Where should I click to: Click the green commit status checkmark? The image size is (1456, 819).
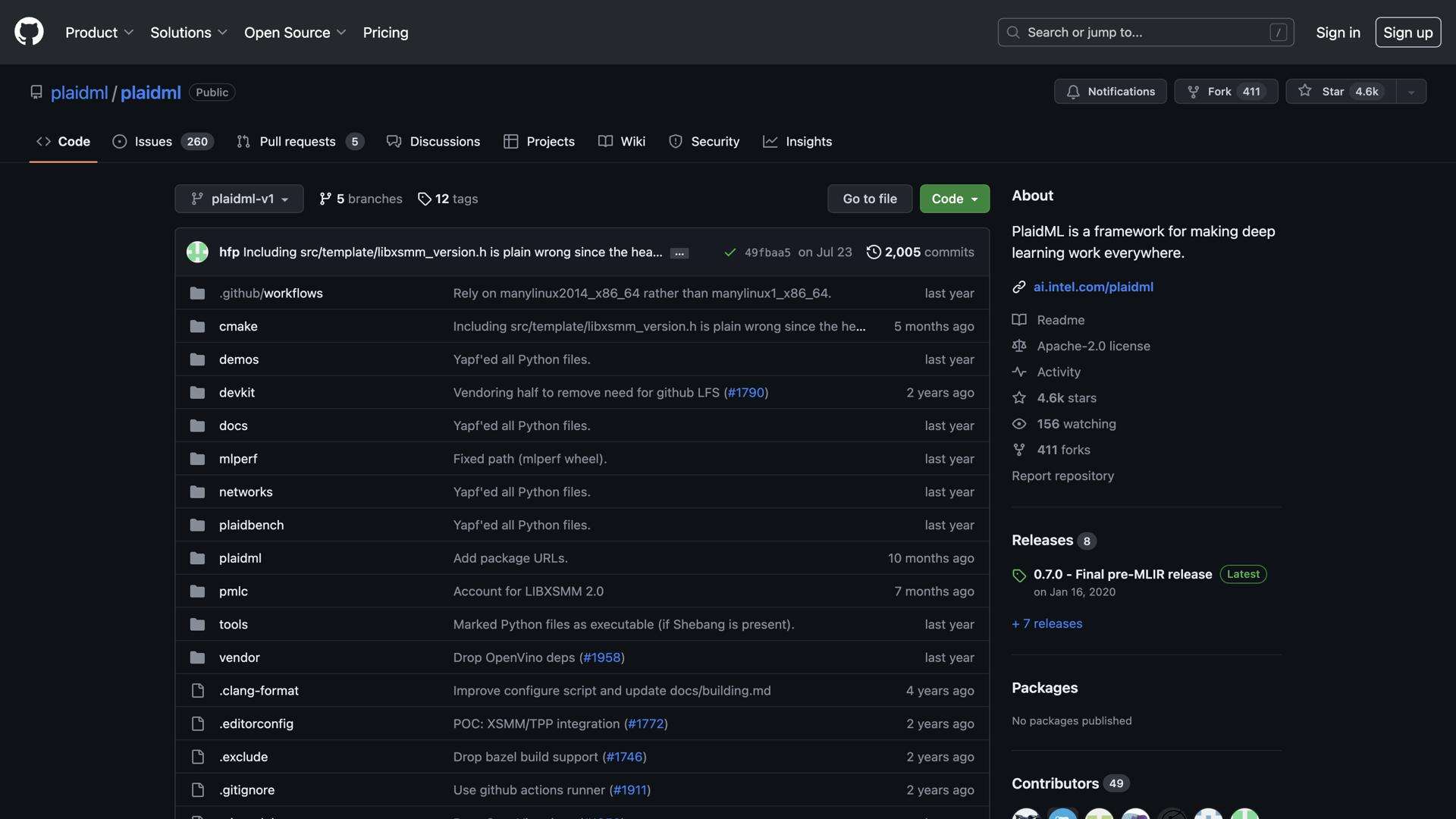click(730, 253)
